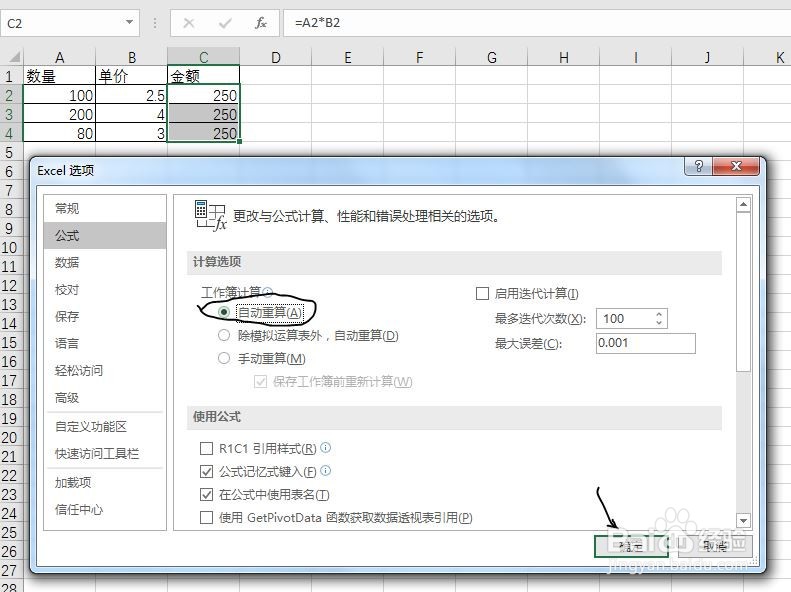Toggle 使用 GetPivotData 函数 checkbox
The width and height of the screenshot is (791, 592).
pos(206,517)
